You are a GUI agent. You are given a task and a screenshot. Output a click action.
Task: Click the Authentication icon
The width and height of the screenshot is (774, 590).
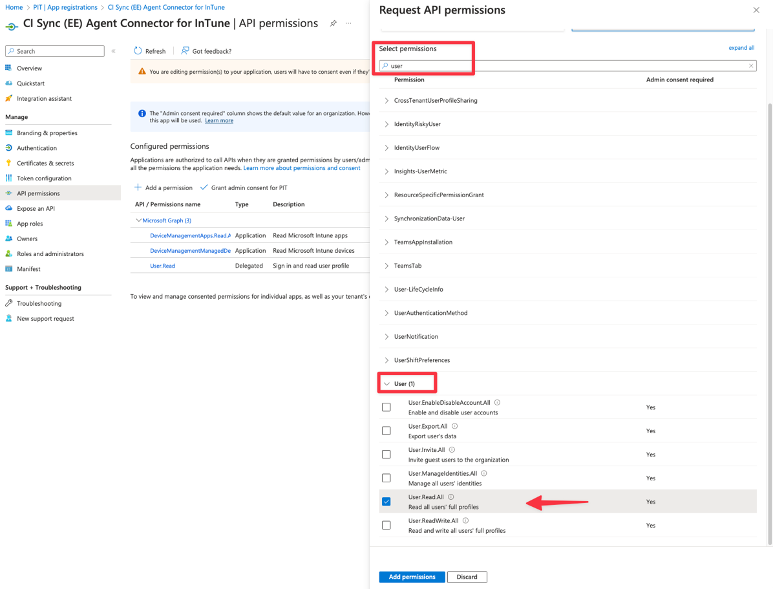[8, 148]
